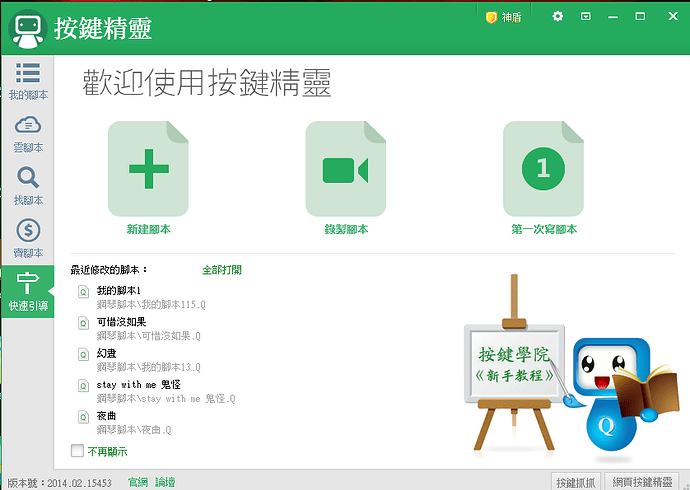Screen dimensions: 690x490
Task: Click file icon beside 可惜沒如果
Action: pos(83,323)
